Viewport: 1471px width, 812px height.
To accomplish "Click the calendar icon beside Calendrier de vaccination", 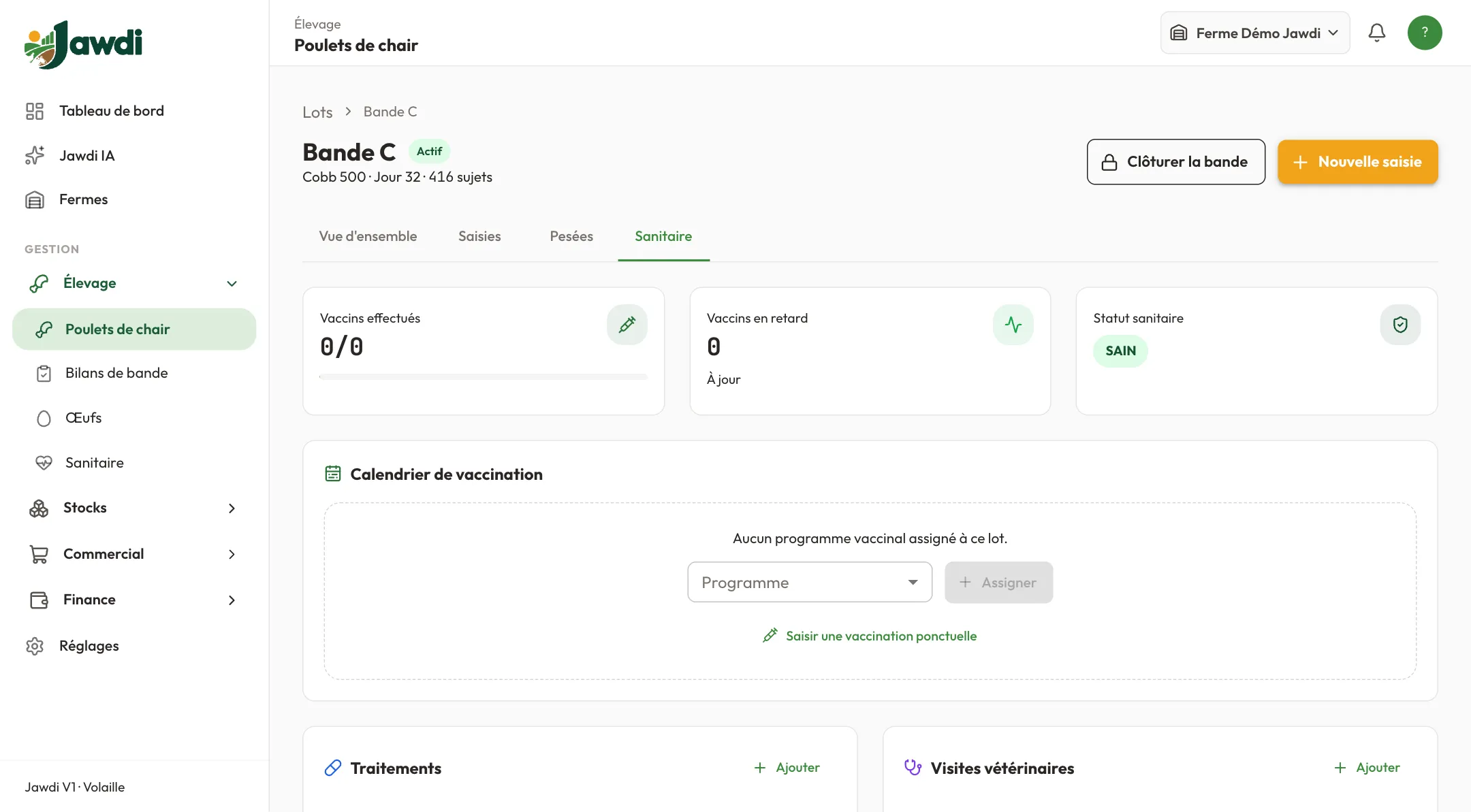I will tap(332, 474).
